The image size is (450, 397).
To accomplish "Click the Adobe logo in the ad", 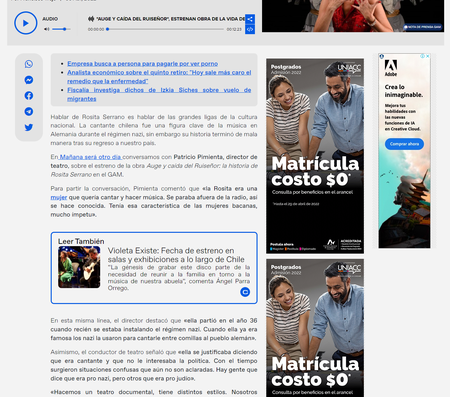I will click(x=391, y=68).
